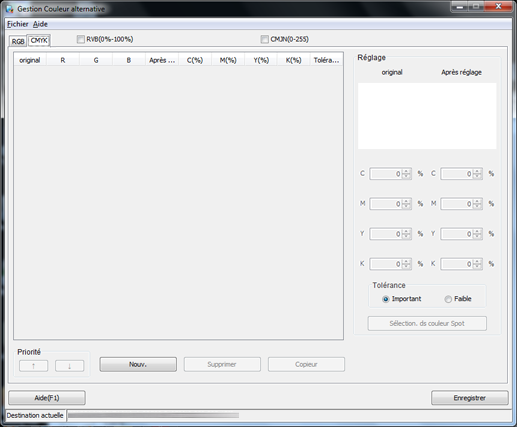
Task: Click the Après réglage K spinner arrows
Action: click(x=477, y=264)
